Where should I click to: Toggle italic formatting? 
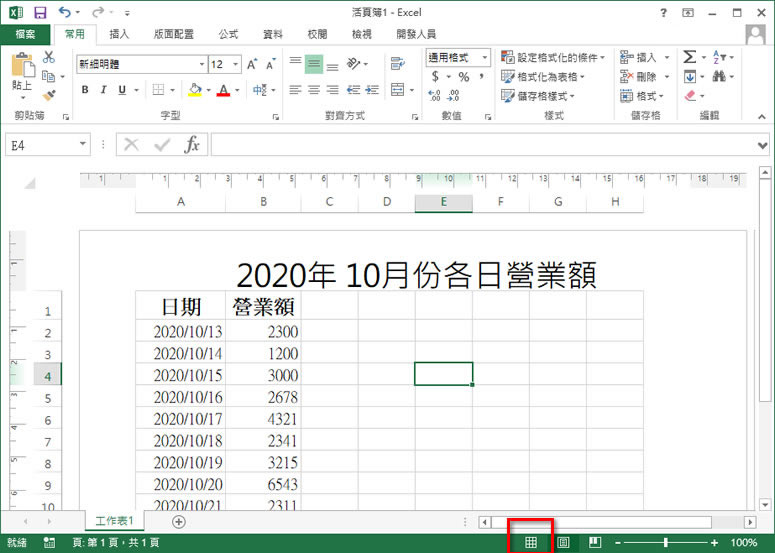103,90
